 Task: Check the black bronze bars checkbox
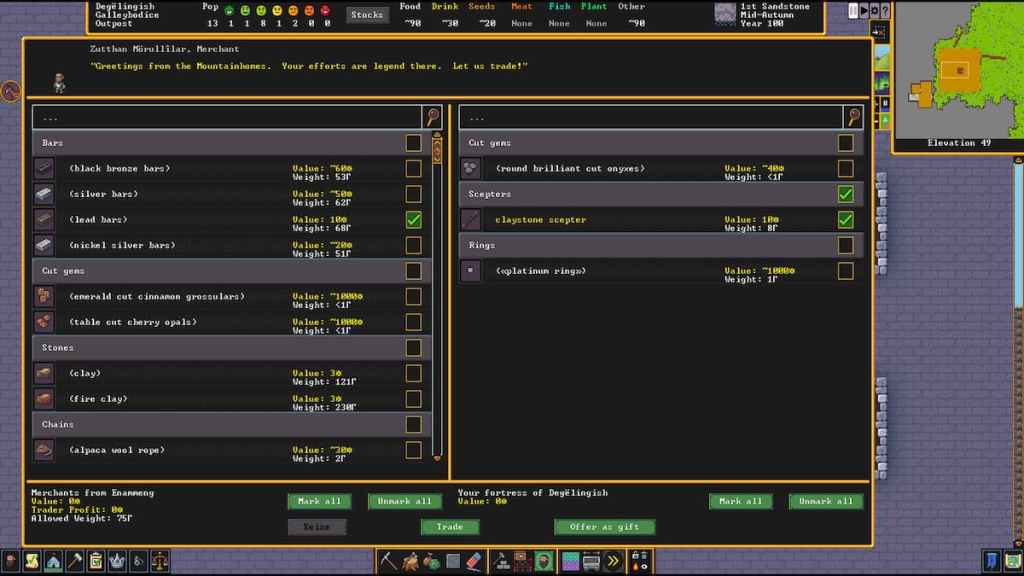coord(413,168)
